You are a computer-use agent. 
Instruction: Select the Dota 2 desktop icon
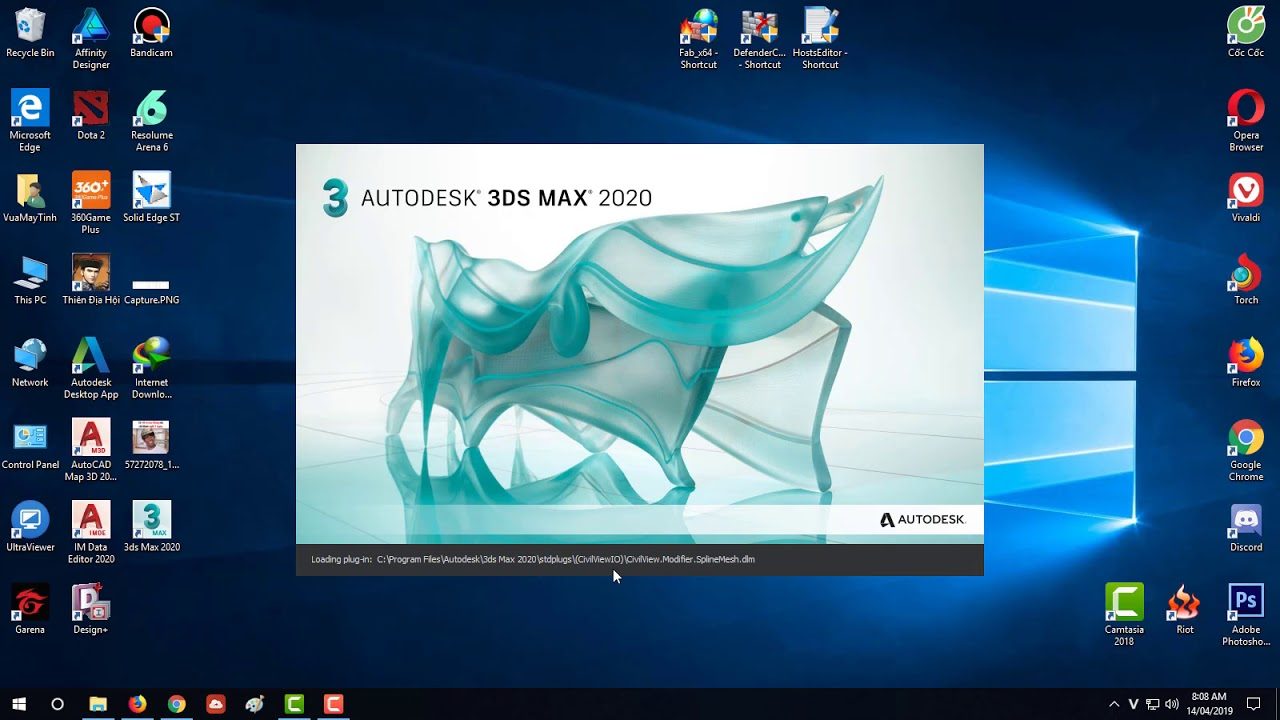(91, 115)
